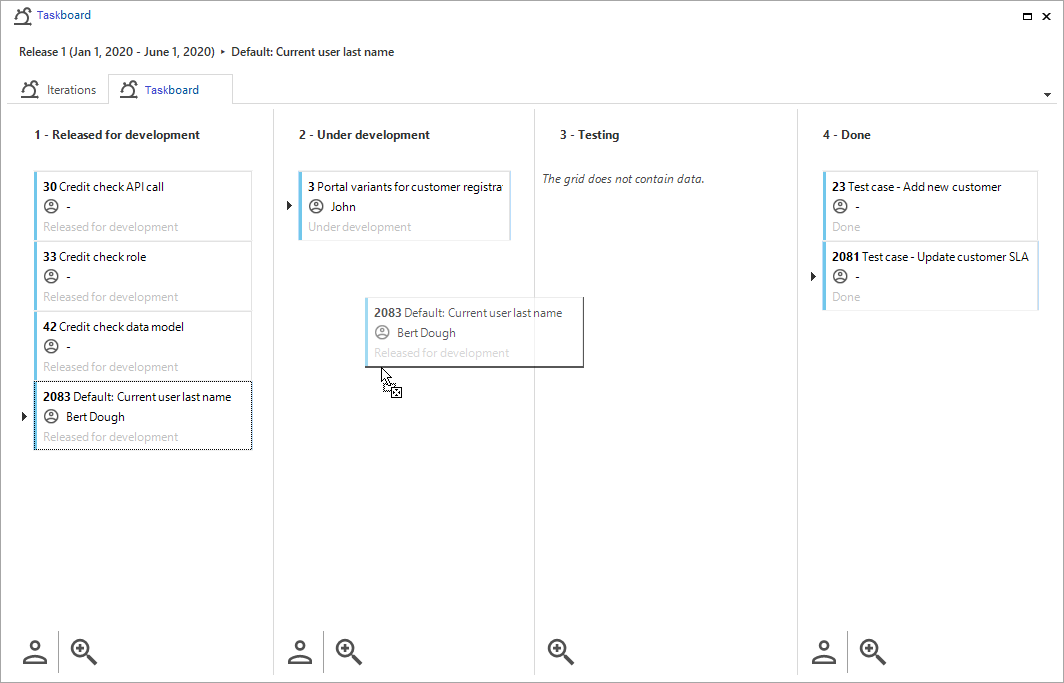Screen dimensions: 1064x683
Task: Select card 42 Credit check data model
Action: 143,346
